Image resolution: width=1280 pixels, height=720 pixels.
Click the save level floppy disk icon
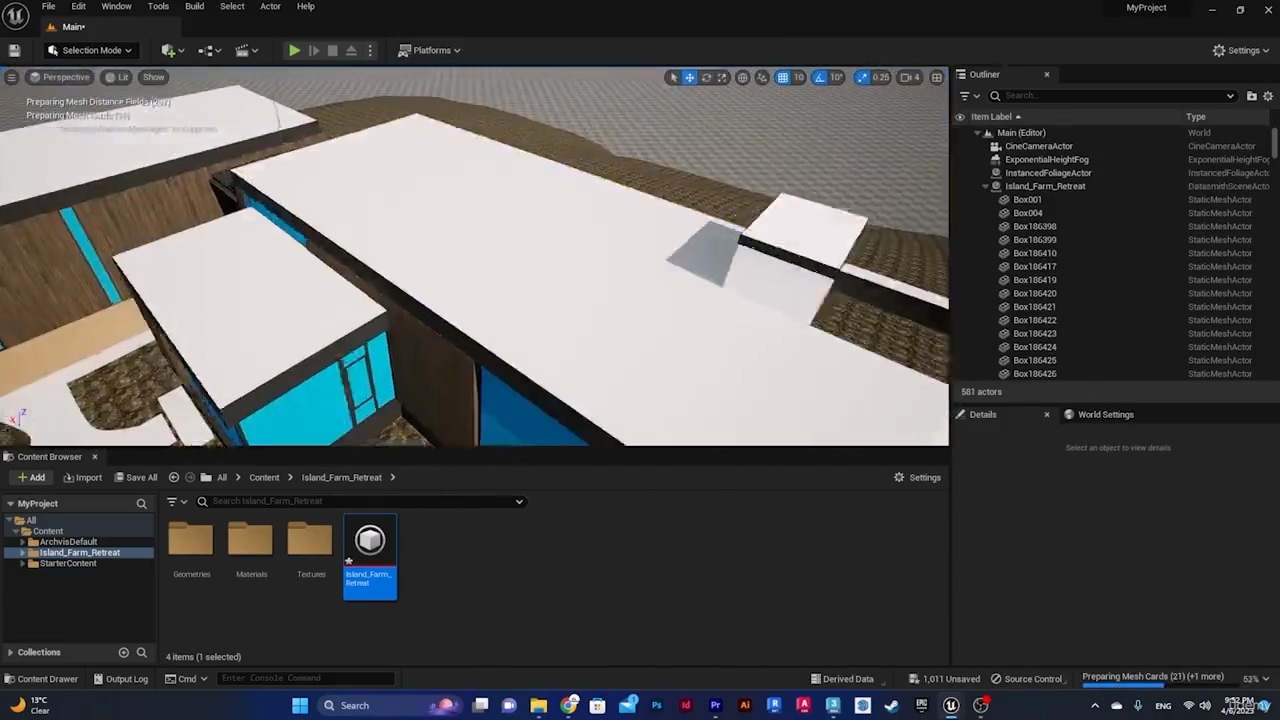point(14,50)
